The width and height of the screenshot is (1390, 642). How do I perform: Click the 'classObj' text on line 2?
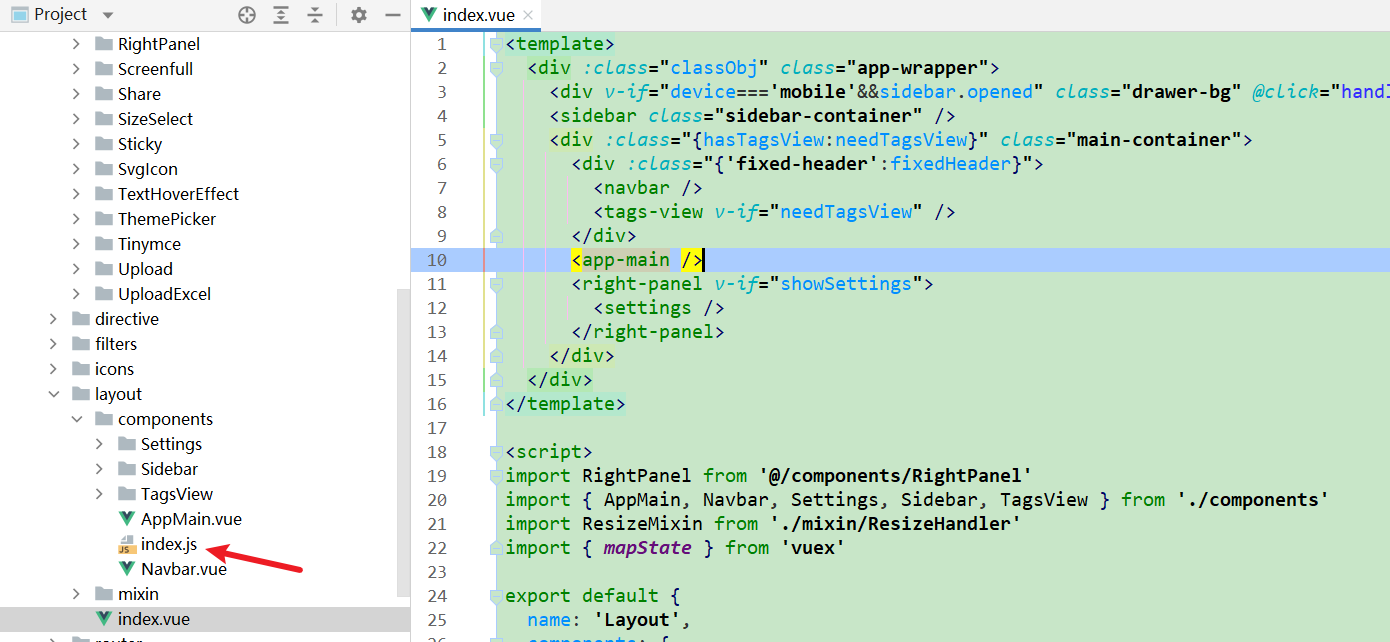coord(714,68)
